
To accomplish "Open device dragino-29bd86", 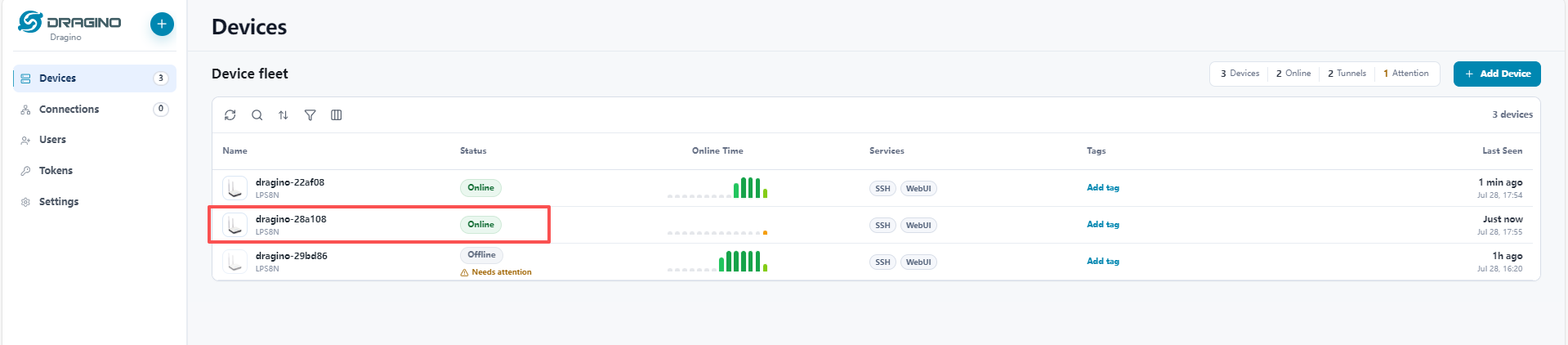I will pyautogui.click(x=292, y=256).
